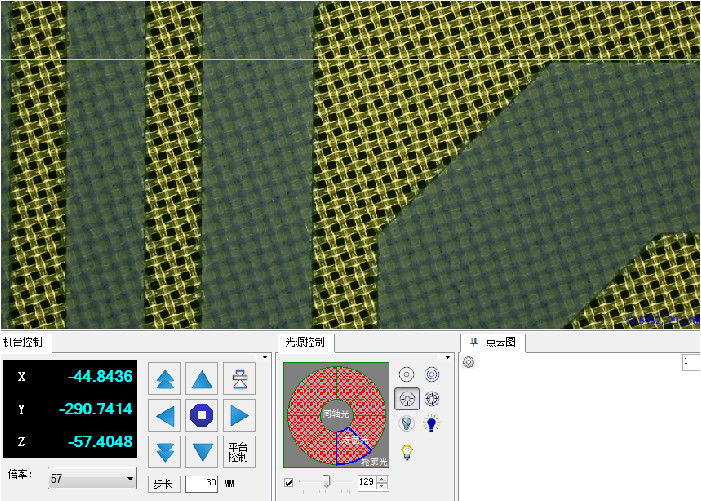
Task: Click the 平台控制 button
Action: (238, 451)
